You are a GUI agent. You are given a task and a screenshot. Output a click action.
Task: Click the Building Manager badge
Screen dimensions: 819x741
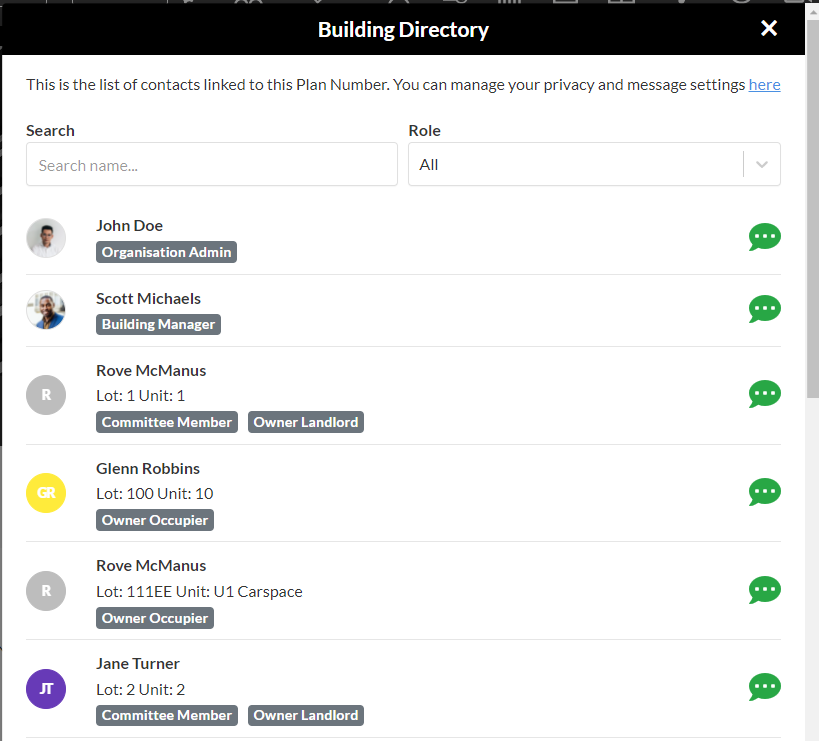coord(158,324)
